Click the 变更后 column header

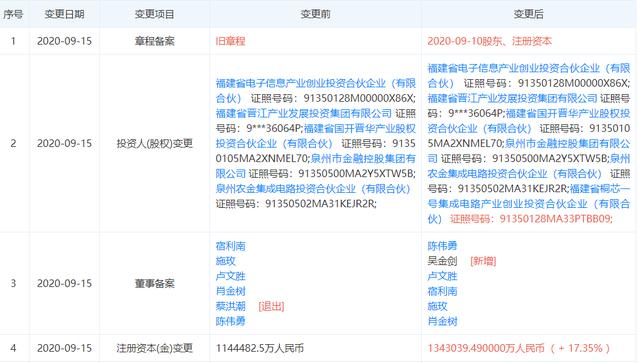(529, 14)
